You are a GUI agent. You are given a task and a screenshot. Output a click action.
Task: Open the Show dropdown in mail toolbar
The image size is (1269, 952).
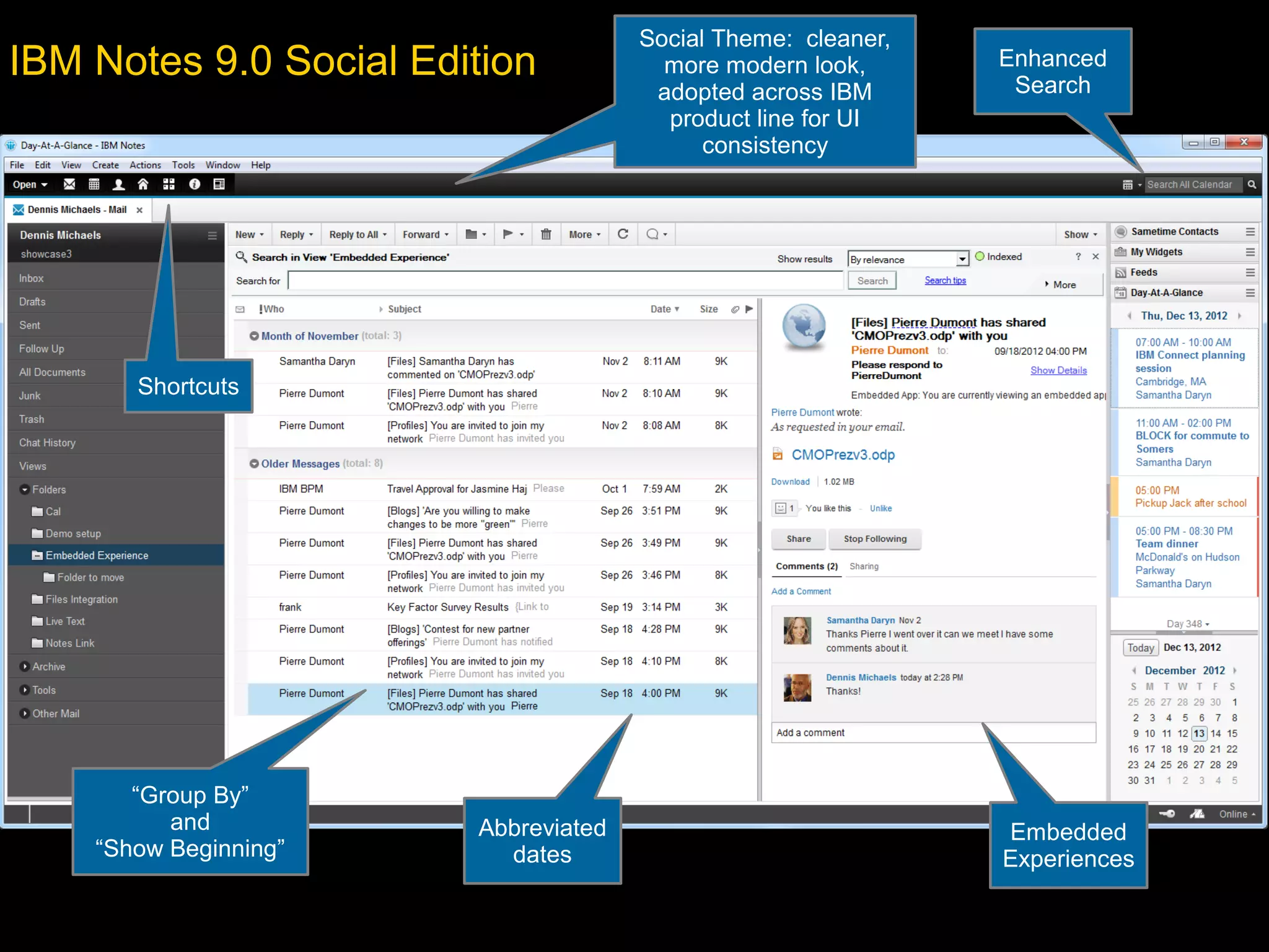point(1080,234)
